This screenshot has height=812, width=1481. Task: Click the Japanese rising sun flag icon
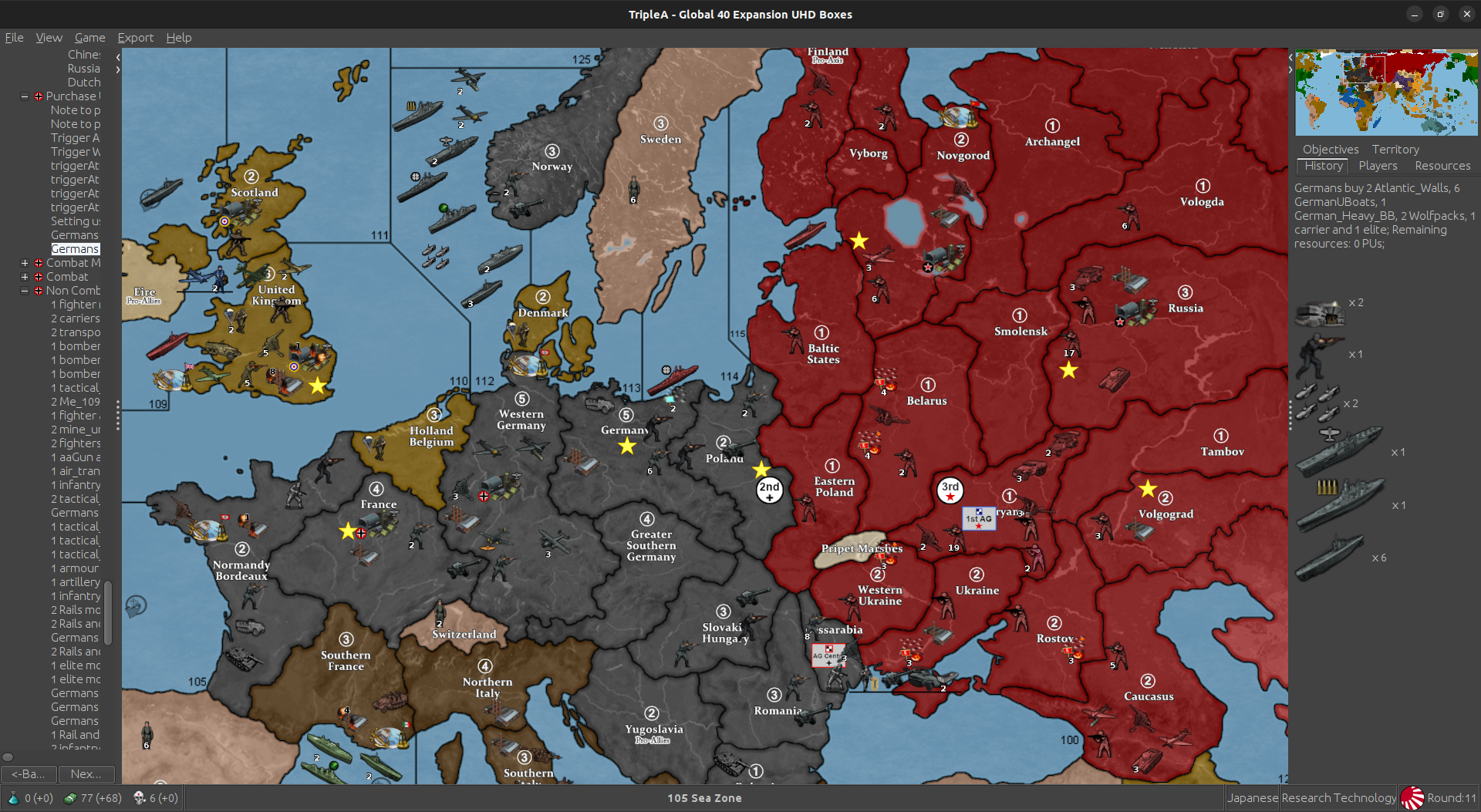(x=1412, y=798)
